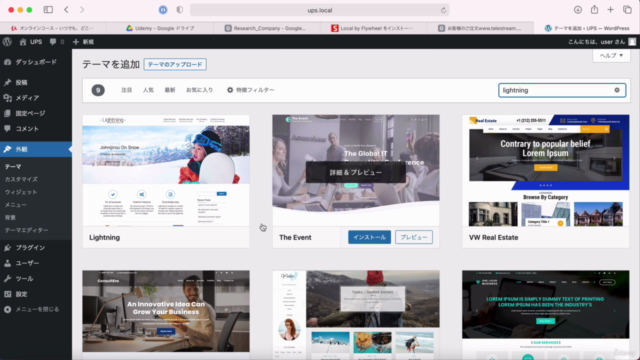This screenshot has width=640, height=360.
Task: Select the 注目 filter tab
Action: pos(127,90)
